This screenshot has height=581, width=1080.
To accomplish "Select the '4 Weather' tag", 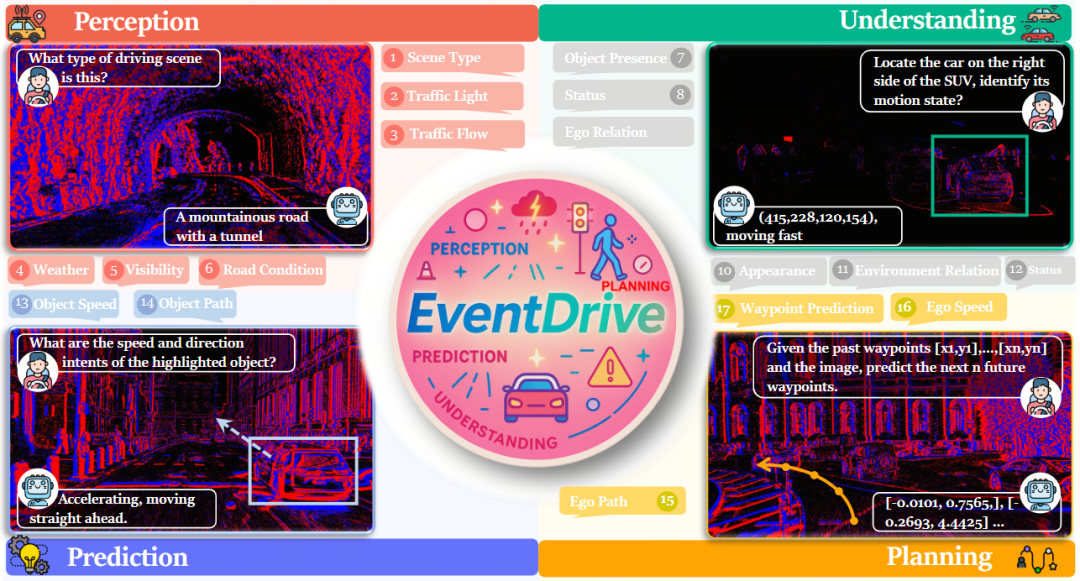I will (x=51, y=271).
